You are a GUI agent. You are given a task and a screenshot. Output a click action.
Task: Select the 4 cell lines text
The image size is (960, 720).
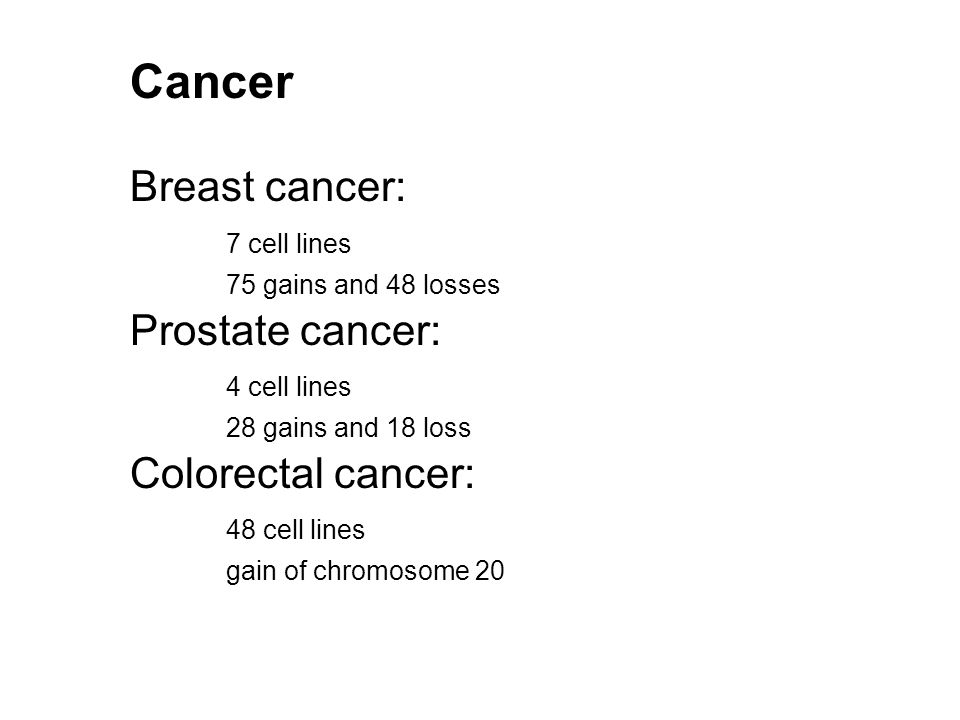(x=288, y=387)
